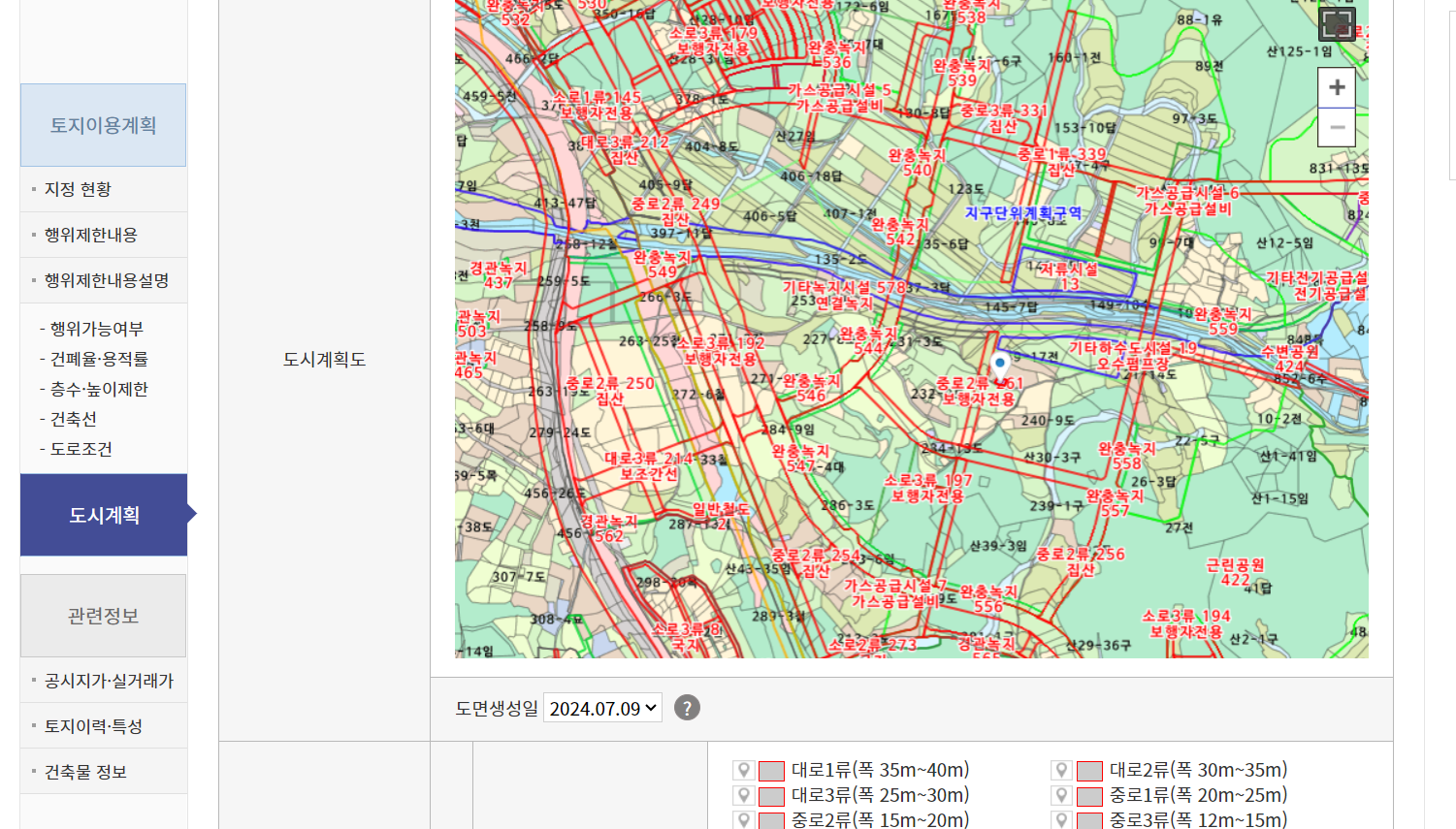Image resolution: width=1456 pixels, height=829 pixels.
Task: Click the 대로2류 legend color swatch
Action: (x=1089, y=771)
